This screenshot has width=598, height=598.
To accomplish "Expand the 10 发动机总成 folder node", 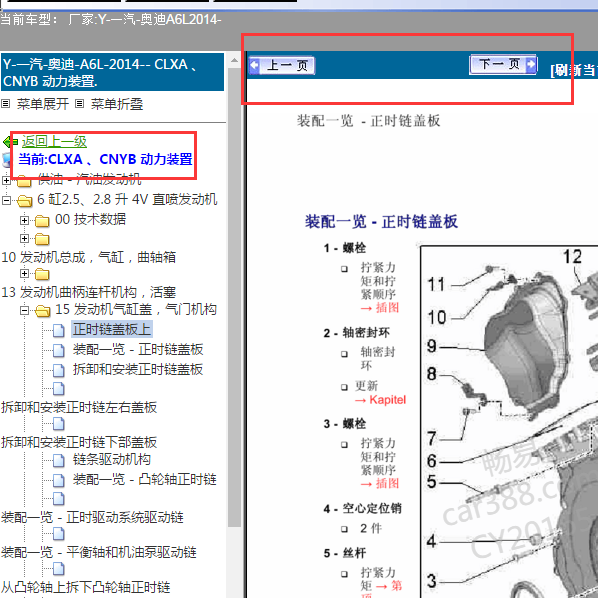I will tap(24, 239).
